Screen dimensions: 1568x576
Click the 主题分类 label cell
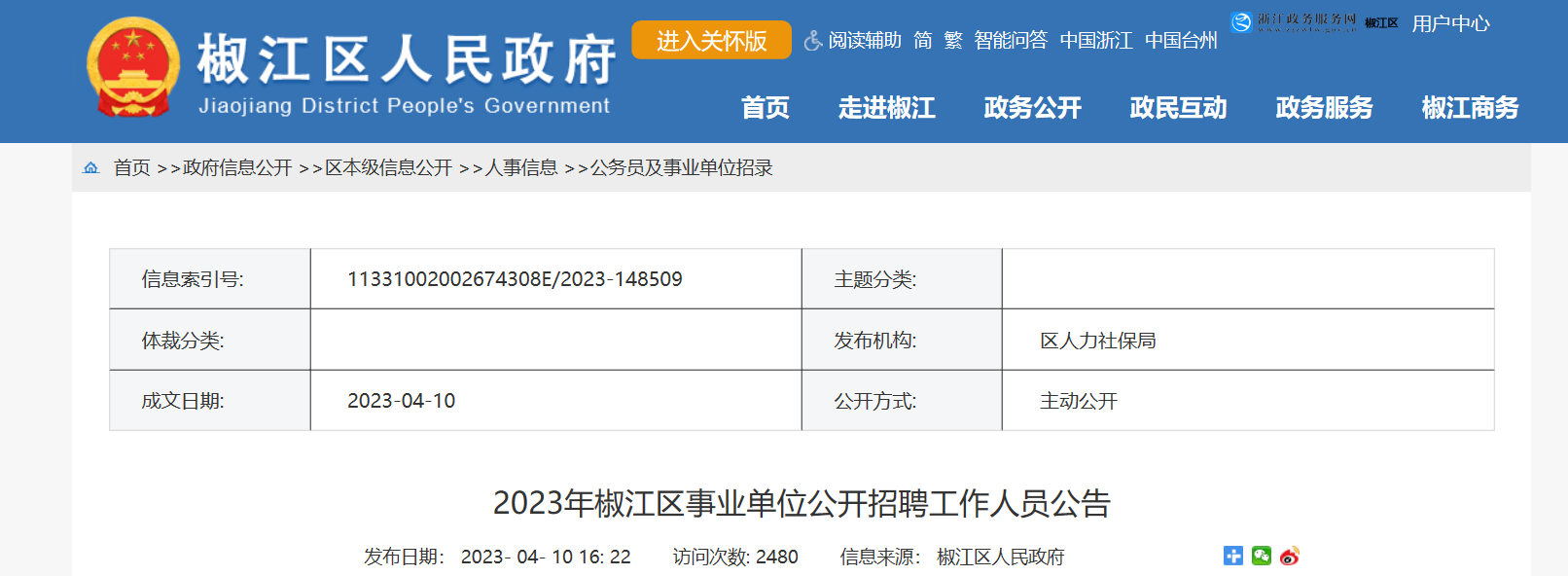(x=902, y=279)
